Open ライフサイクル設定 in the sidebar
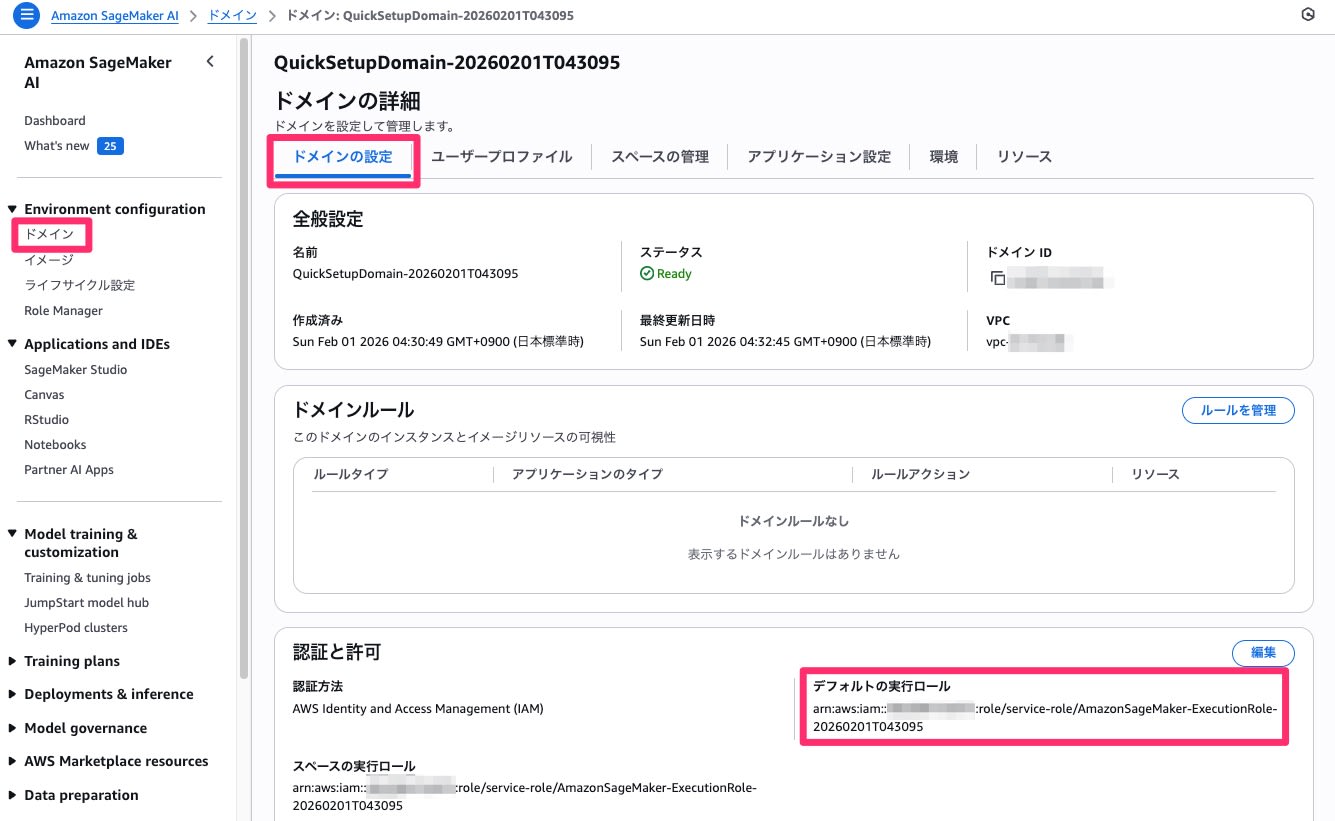The height and width of the screenshot is (821, 1335). point(80,285)
